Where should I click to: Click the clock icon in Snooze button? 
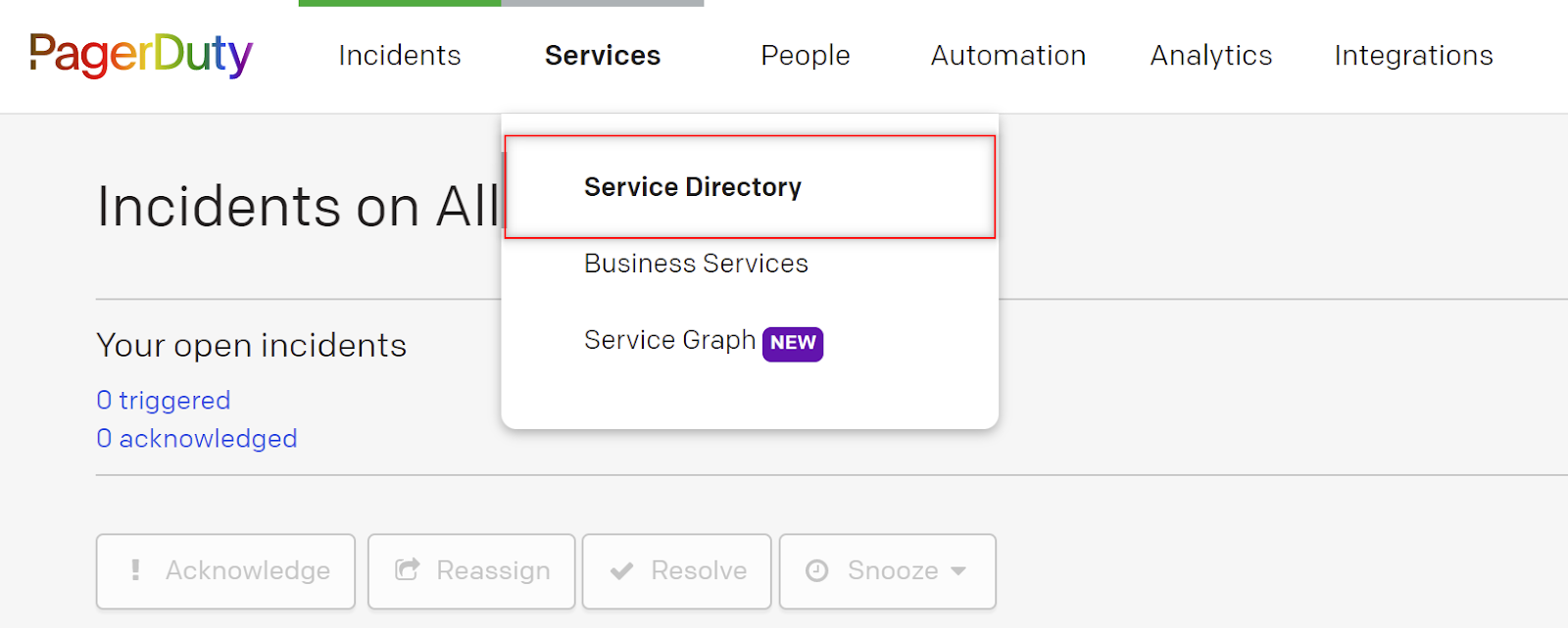click(818, 571)
